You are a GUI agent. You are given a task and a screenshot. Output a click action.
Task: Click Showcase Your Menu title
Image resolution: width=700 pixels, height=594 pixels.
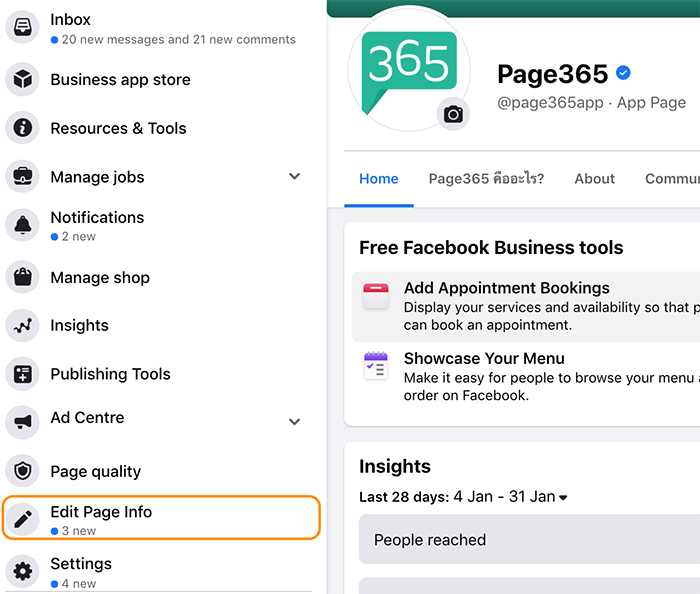(484, 358)
